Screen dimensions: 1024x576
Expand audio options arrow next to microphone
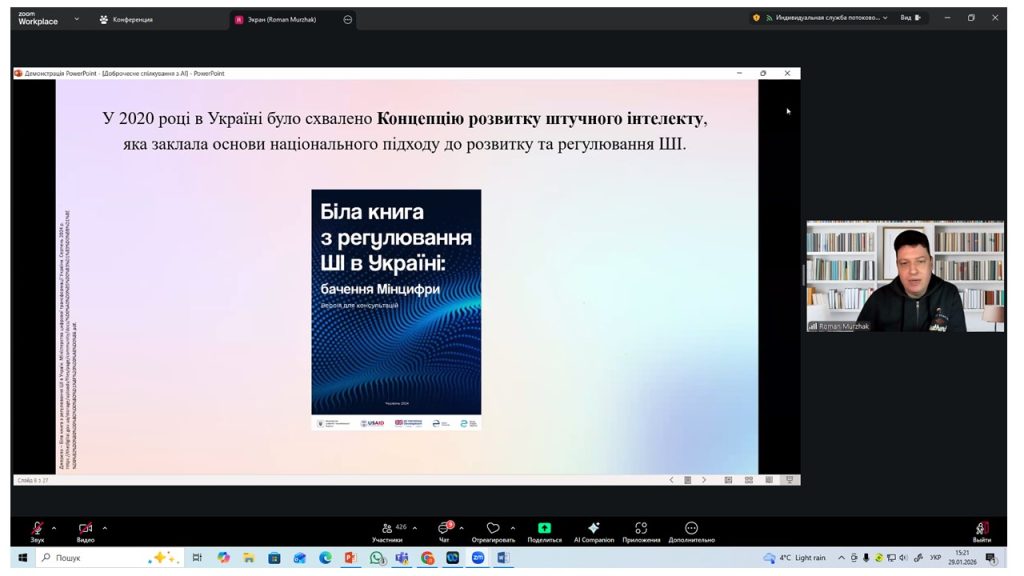tap(54, 527)
